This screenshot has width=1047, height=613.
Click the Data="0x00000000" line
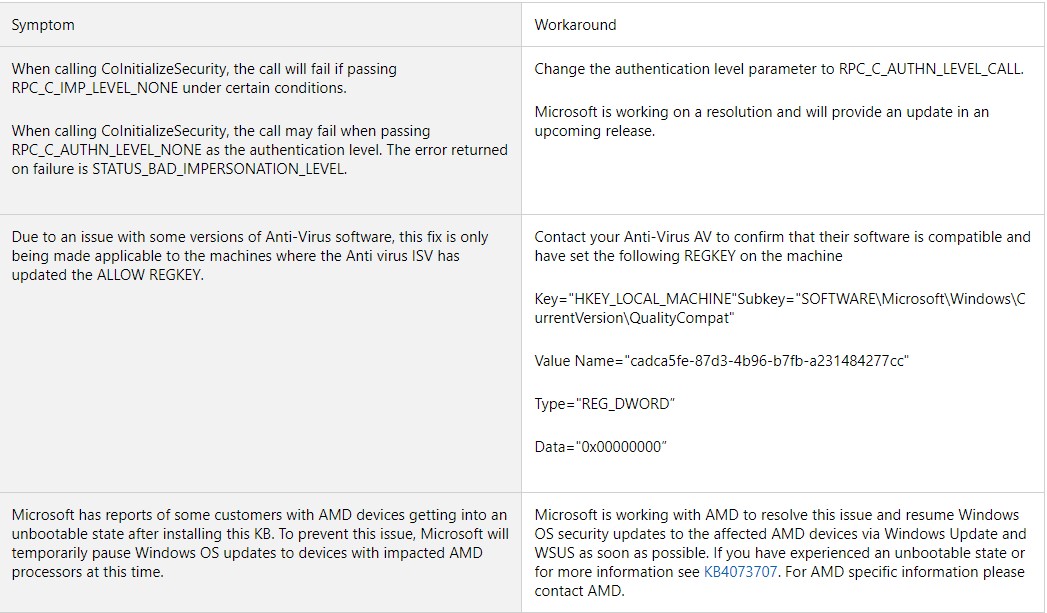tap(600, 447)
